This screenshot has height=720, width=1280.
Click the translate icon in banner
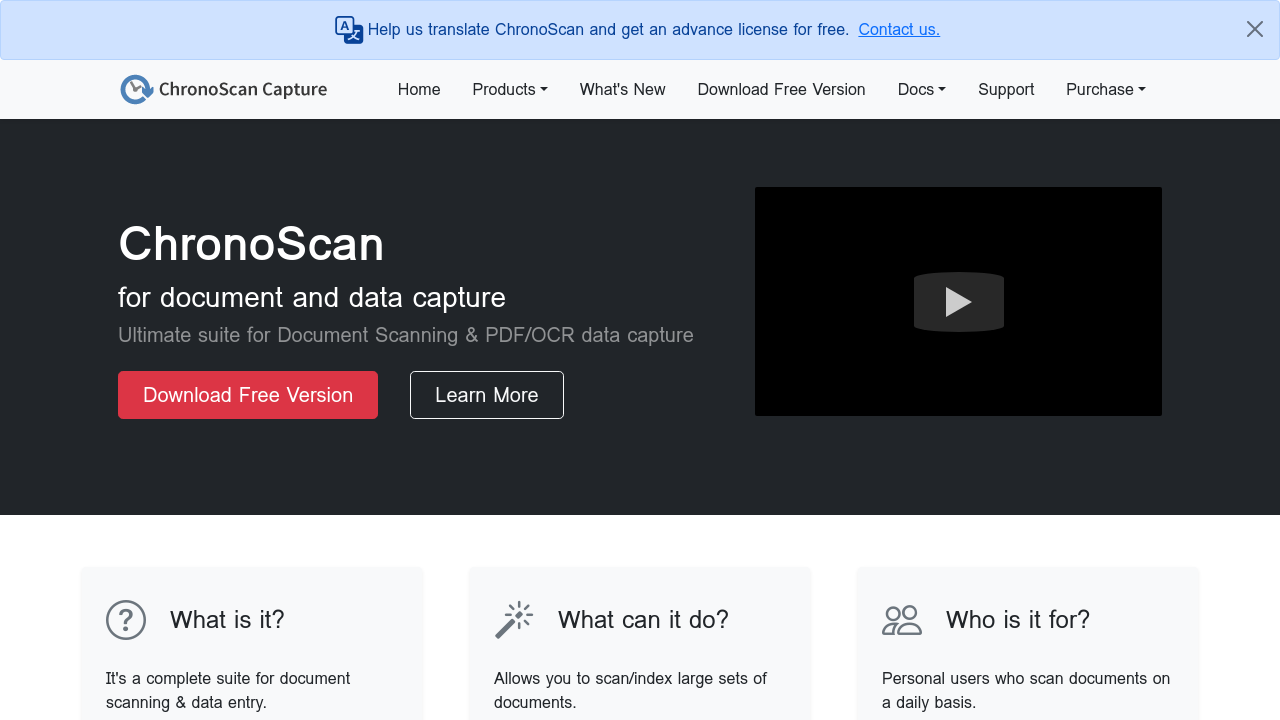(x=349, y=30)
